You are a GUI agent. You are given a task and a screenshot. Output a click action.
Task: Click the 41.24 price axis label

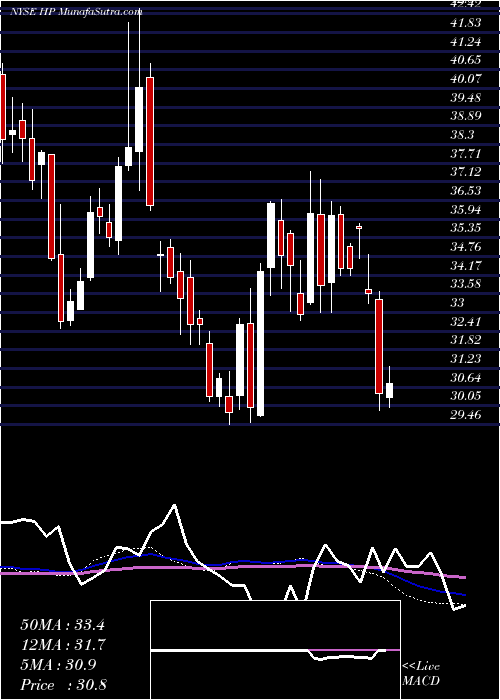tap(466, 42)
